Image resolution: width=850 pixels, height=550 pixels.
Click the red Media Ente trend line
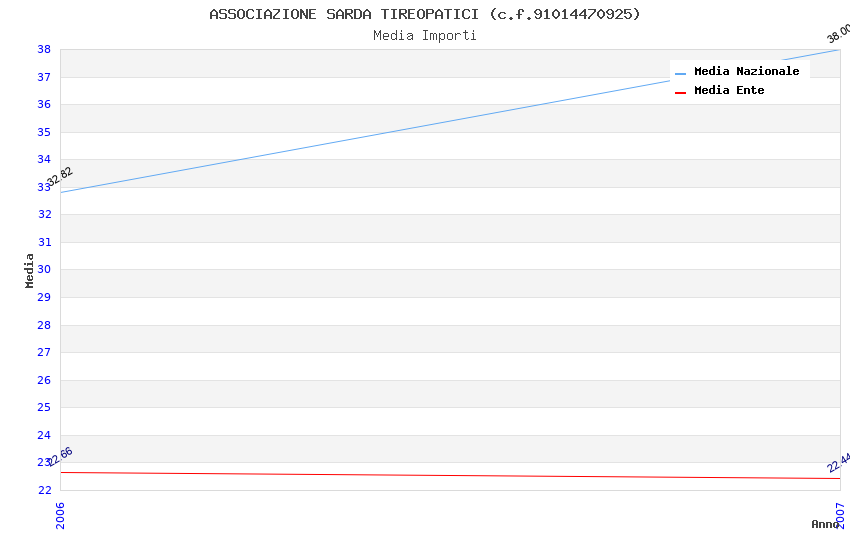pos(450,475)
